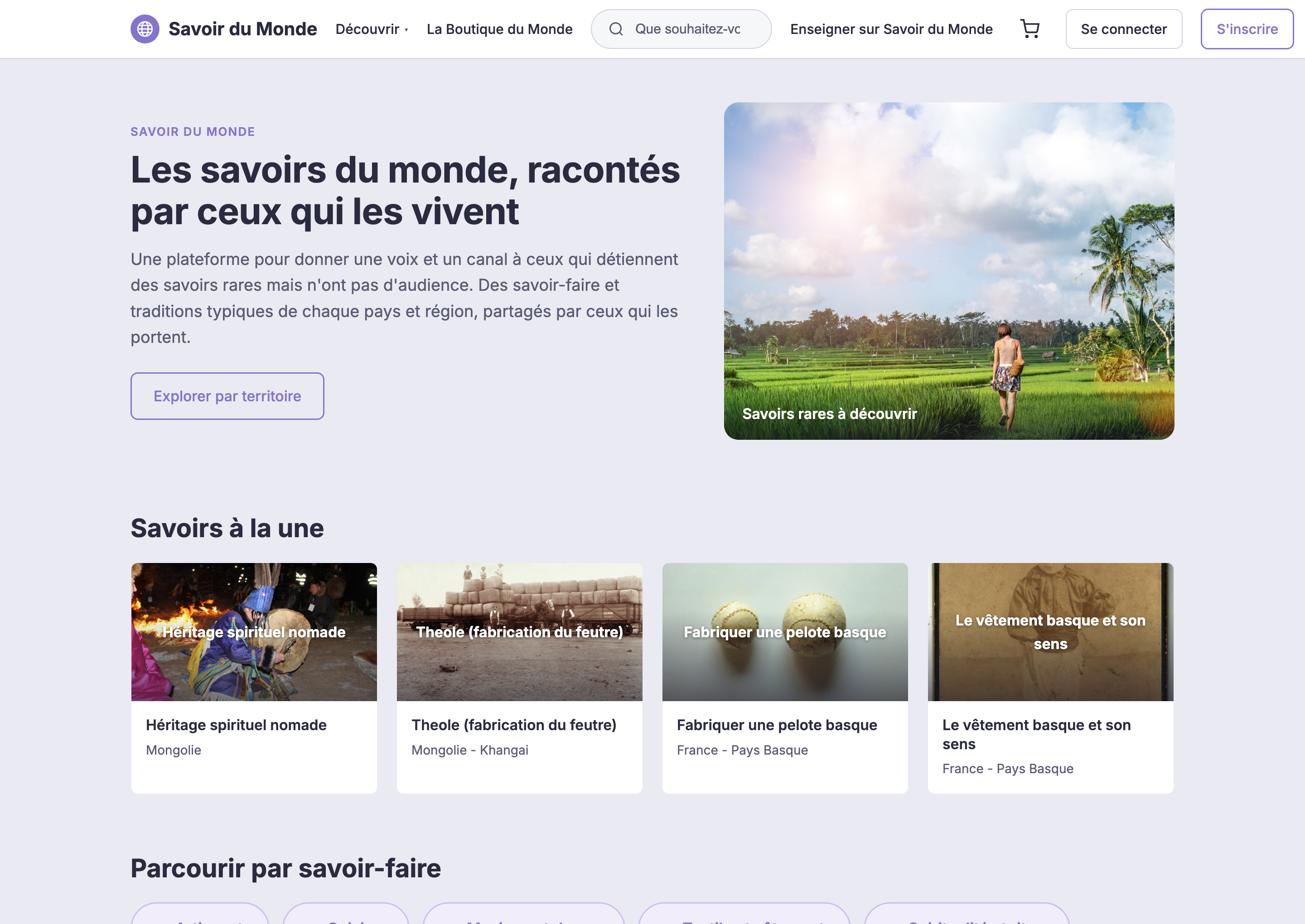This screenshot has height=924, width=1305.
Task: Click Le vêtement basque et son sens title
Action: point(1036,735)
